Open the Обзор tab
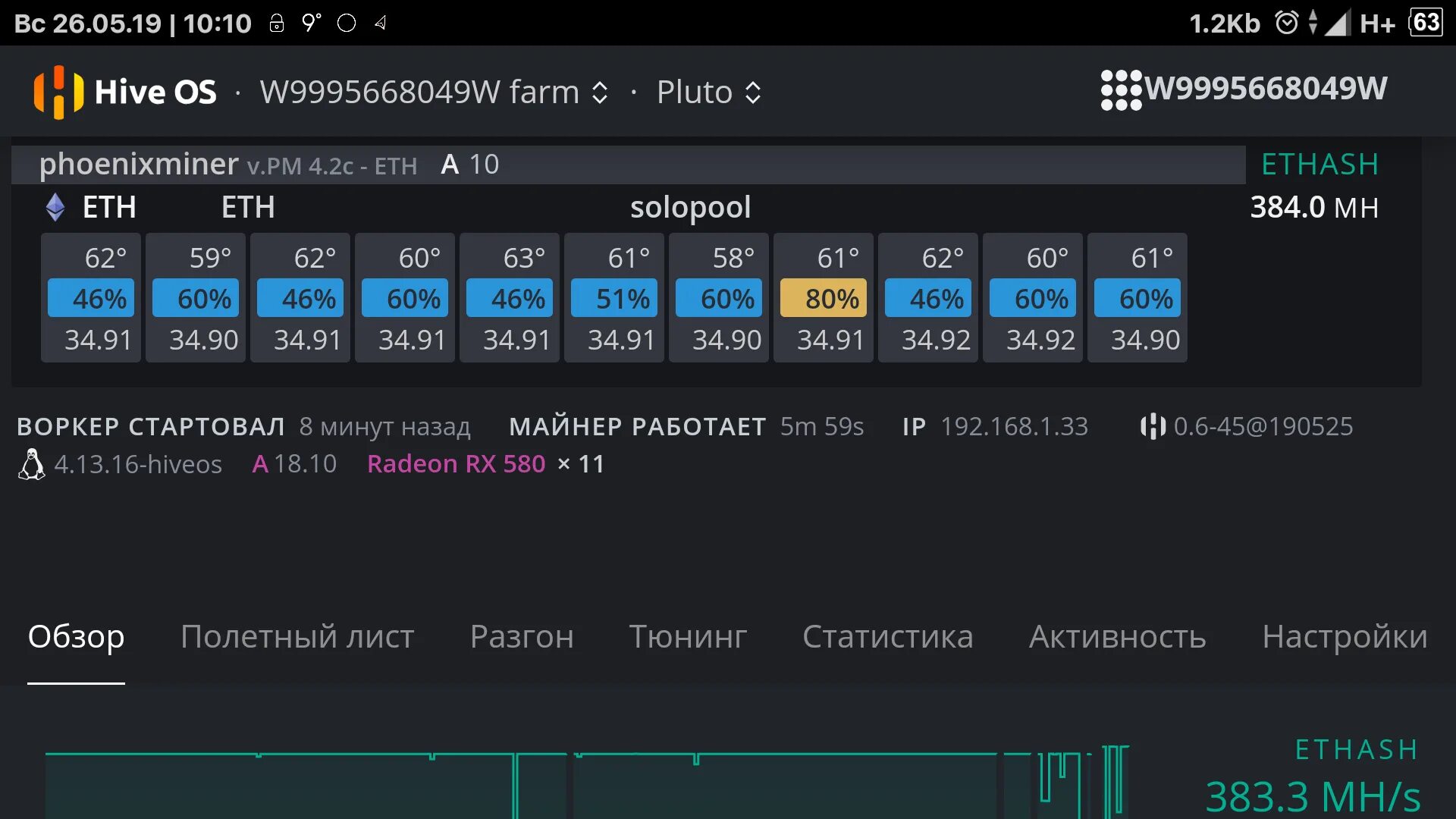Screen dimensions: 1456x819 [76, 637]
